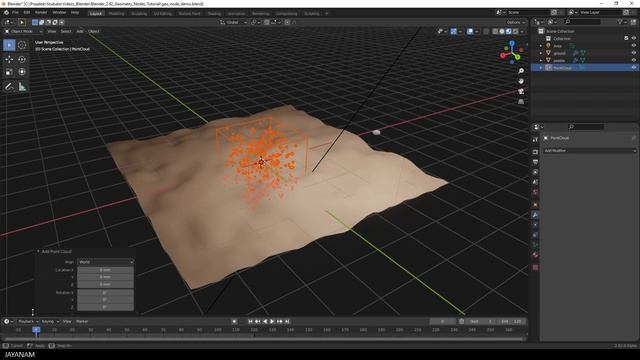Image resolution: width=640 pixels, height=360 pixels.
Task: Select the Move tool
Action: tap(9, 59)
